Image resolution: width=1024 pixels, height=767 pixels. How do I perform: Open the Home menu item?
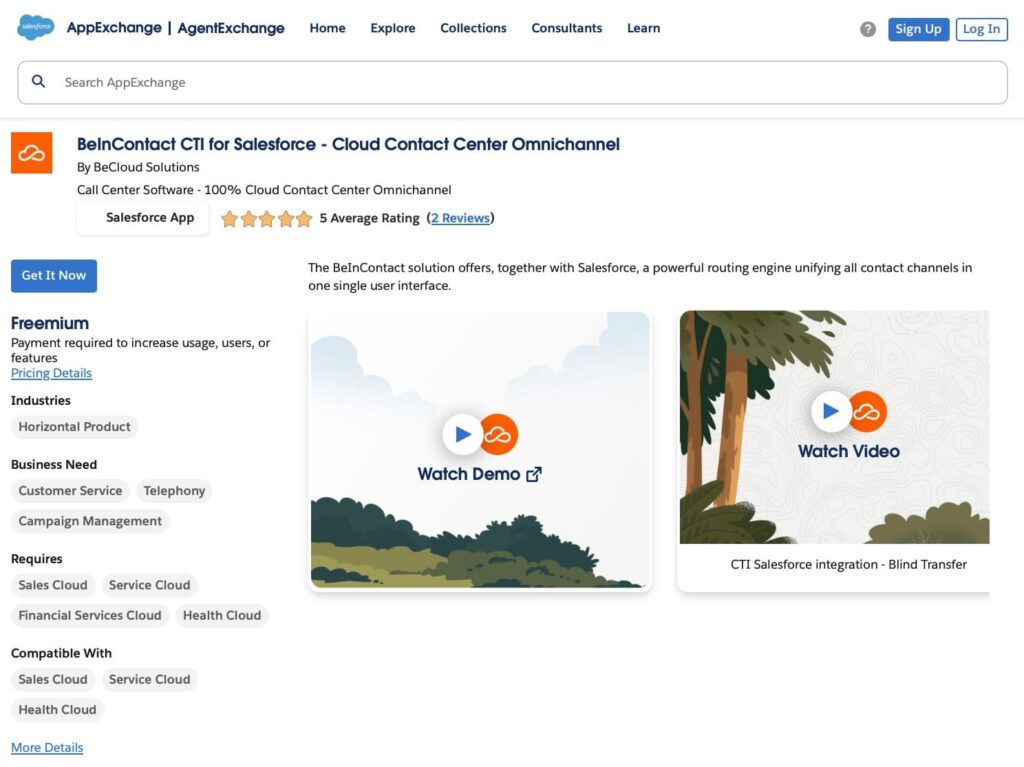[327, 28]
